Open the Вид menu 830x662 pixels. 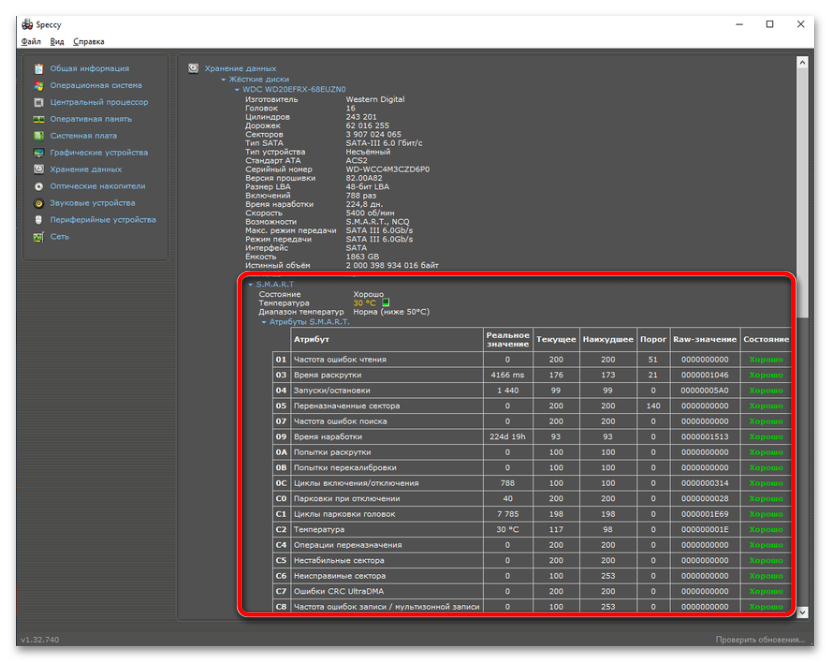[57, 42]
